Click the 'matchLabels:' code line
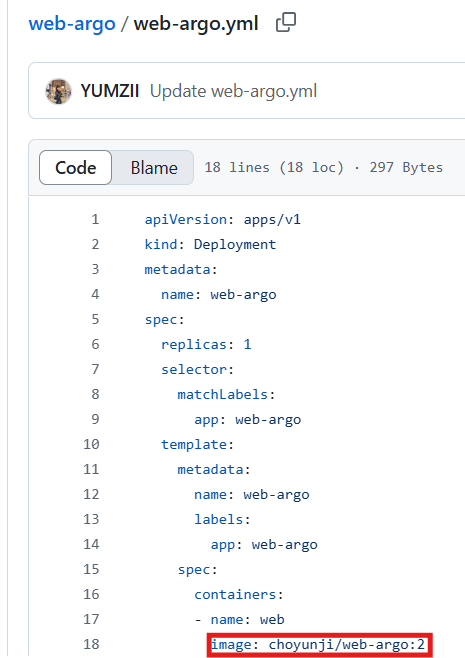Image resolution: width=465 pixels, height=658 pixels. pos(226,394)
